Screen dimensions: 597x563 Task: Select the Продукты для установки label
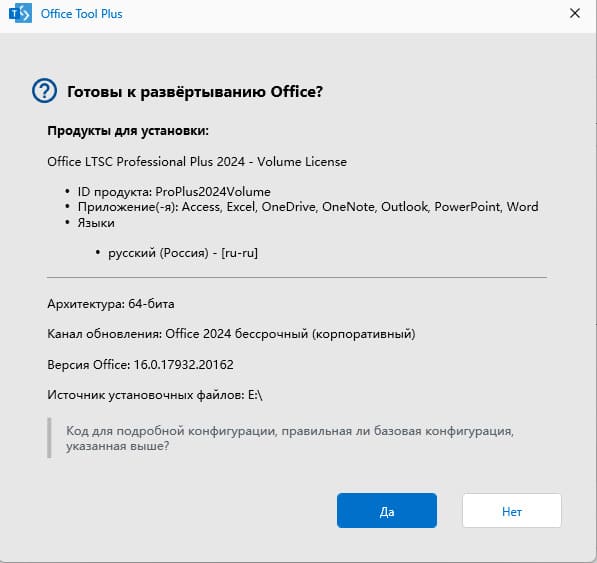(x=128, y=131)
